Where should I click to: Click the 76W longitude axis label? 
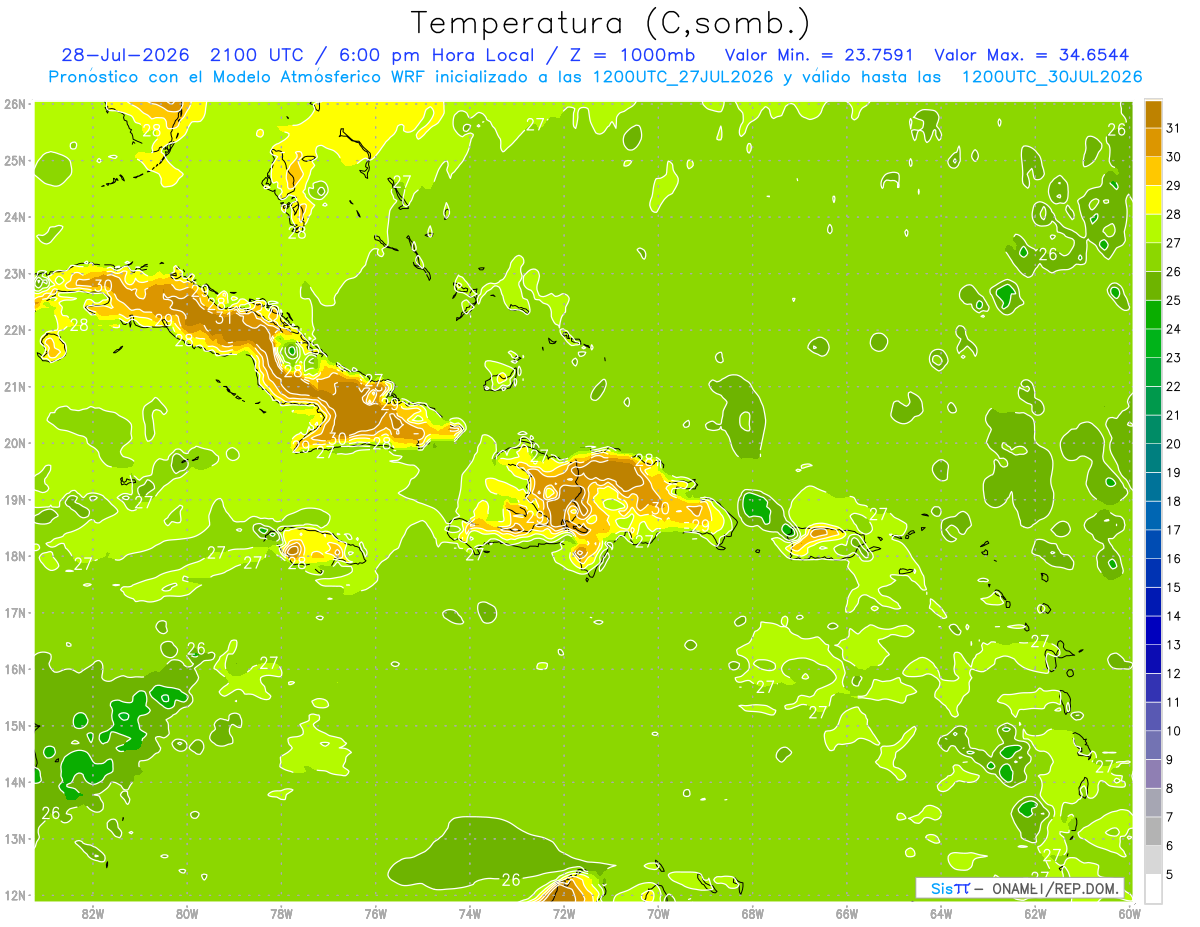[375, 912]
